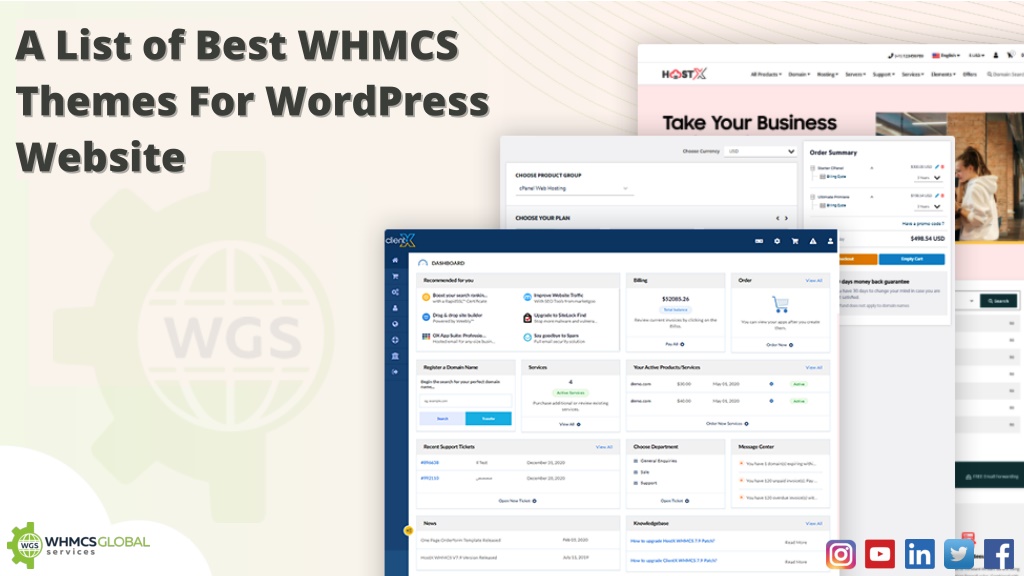Screen dimensions: 1024x576
Task: Click Order Now in Order panel
Action: point(780,345)
